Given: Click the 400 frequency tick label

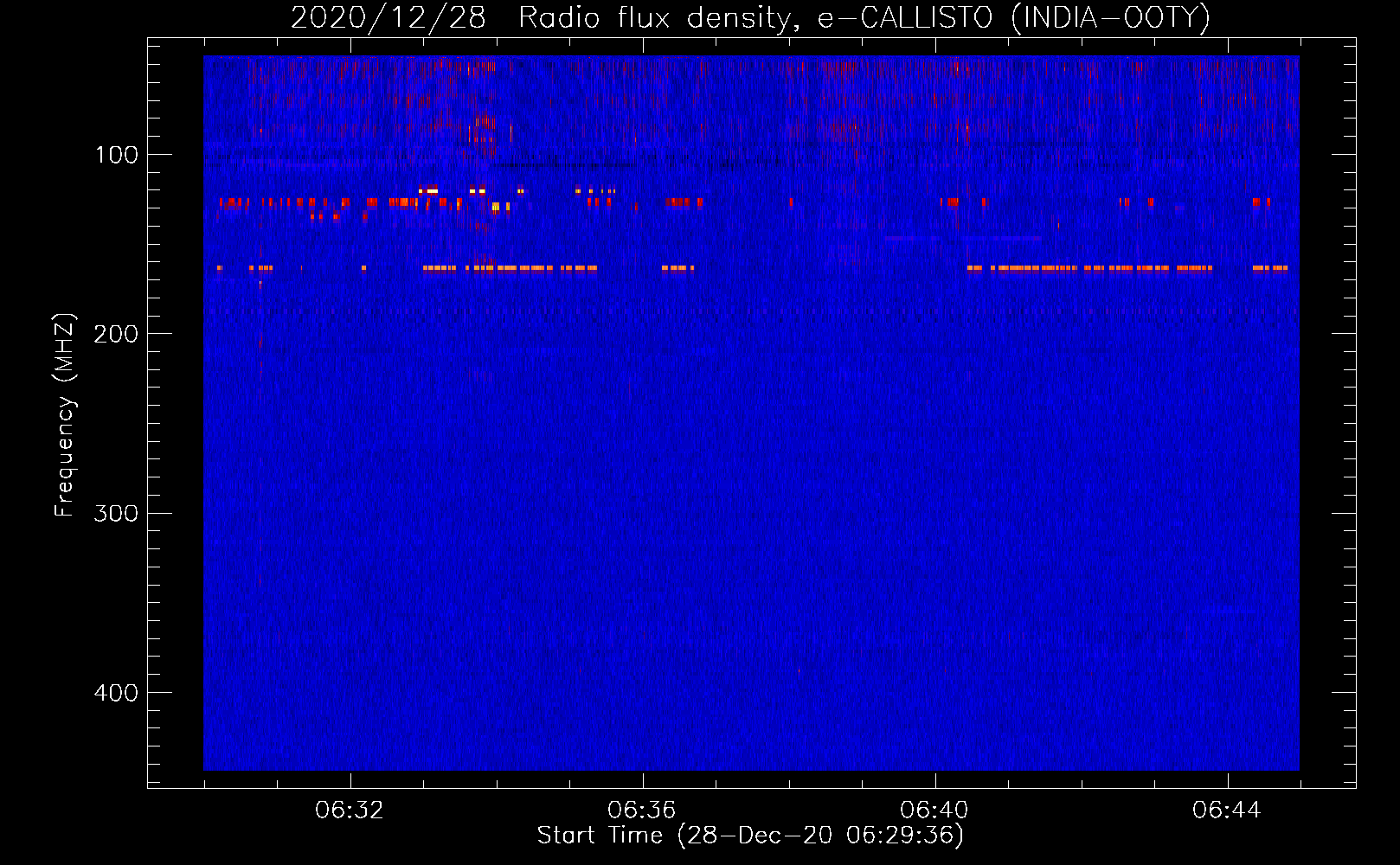Looking at the screenshot, I should pyautogui.click(x=116, y=693).
